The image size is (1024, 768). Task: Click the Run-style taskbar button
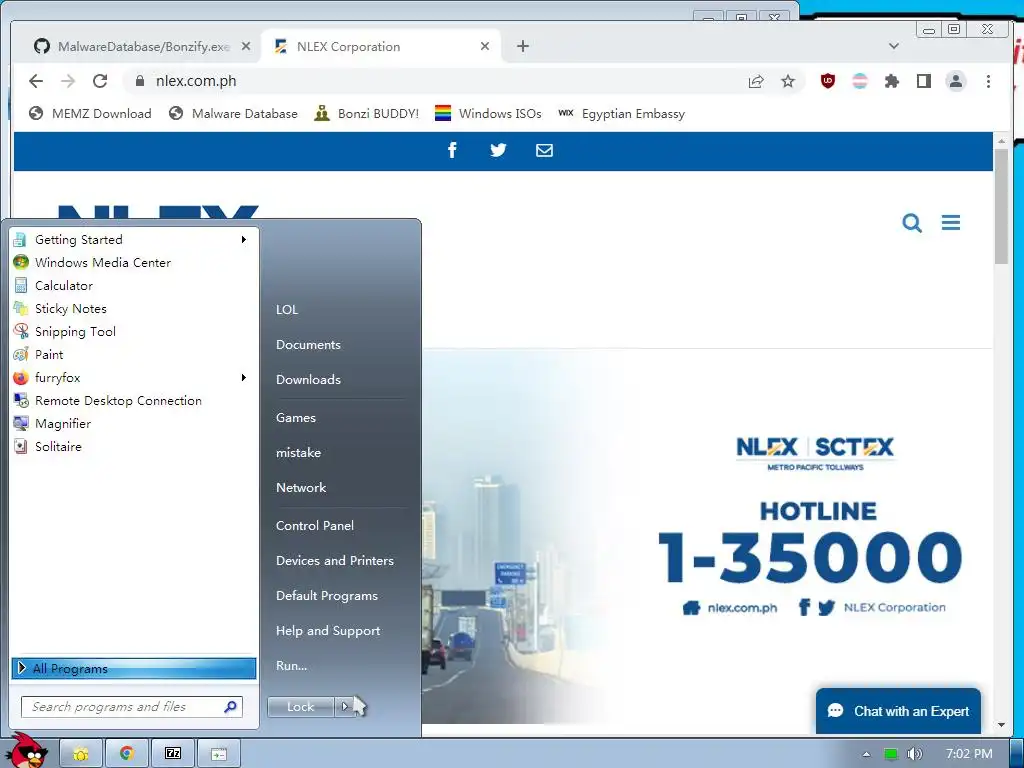coord(218,754)
